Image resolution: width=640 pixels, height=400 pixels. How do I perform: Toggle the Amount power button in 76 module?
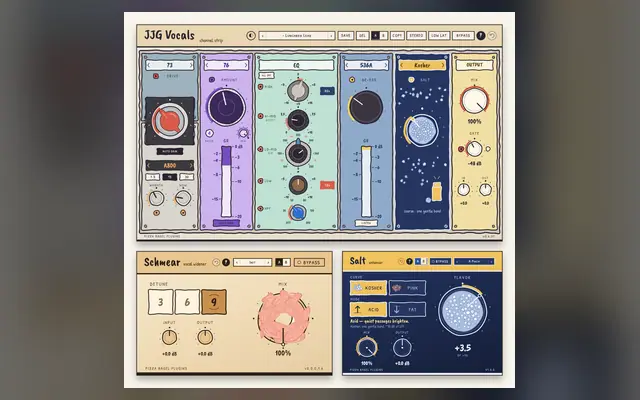coord(211,80)
